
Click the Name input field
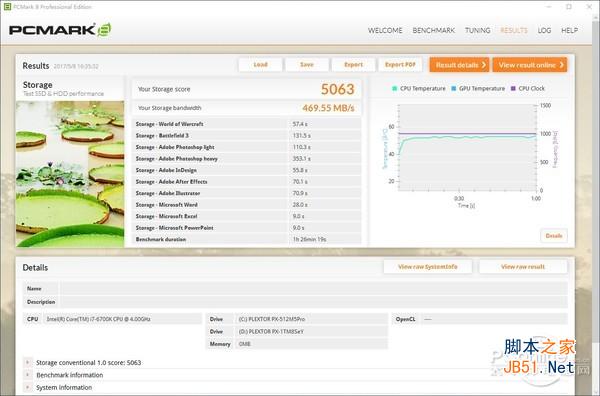click(313, 288)
